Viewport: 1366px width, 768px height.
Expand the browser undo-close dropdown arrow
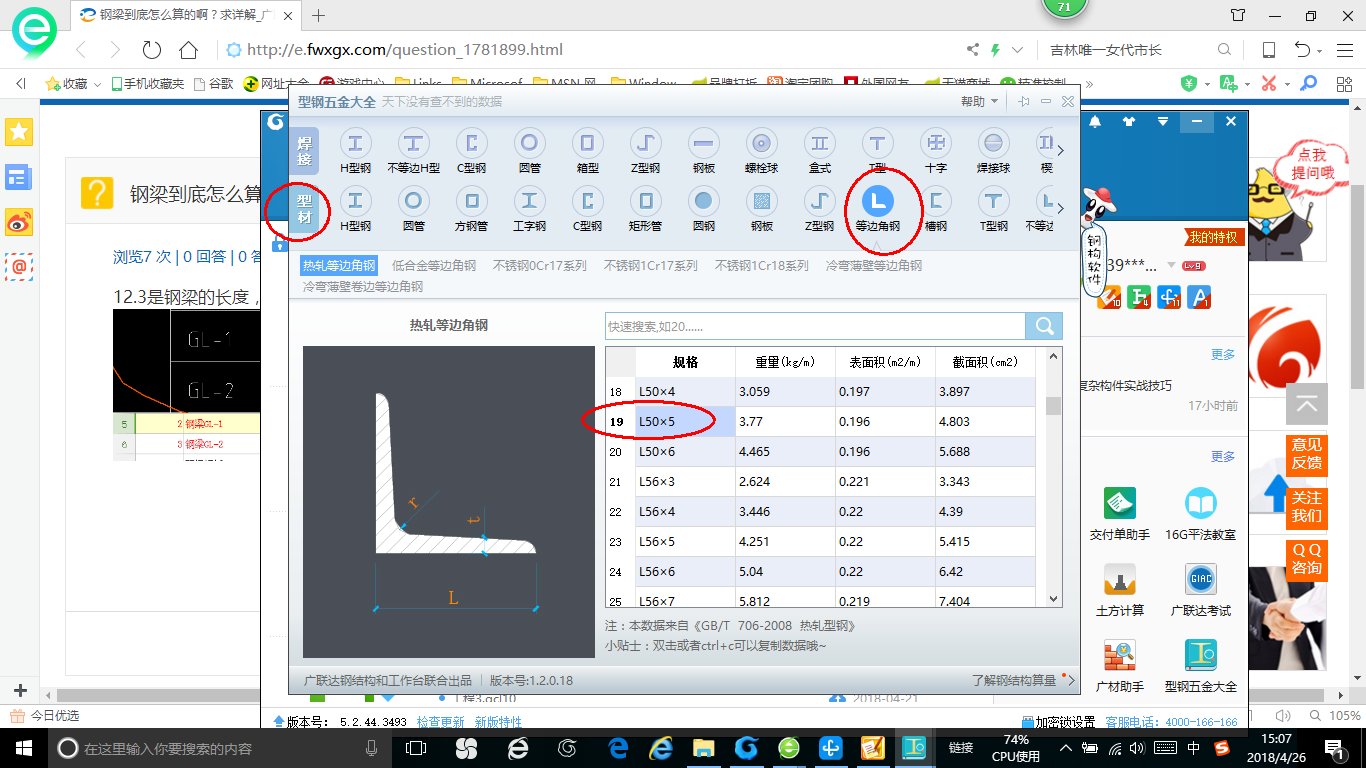[1321, 50]
